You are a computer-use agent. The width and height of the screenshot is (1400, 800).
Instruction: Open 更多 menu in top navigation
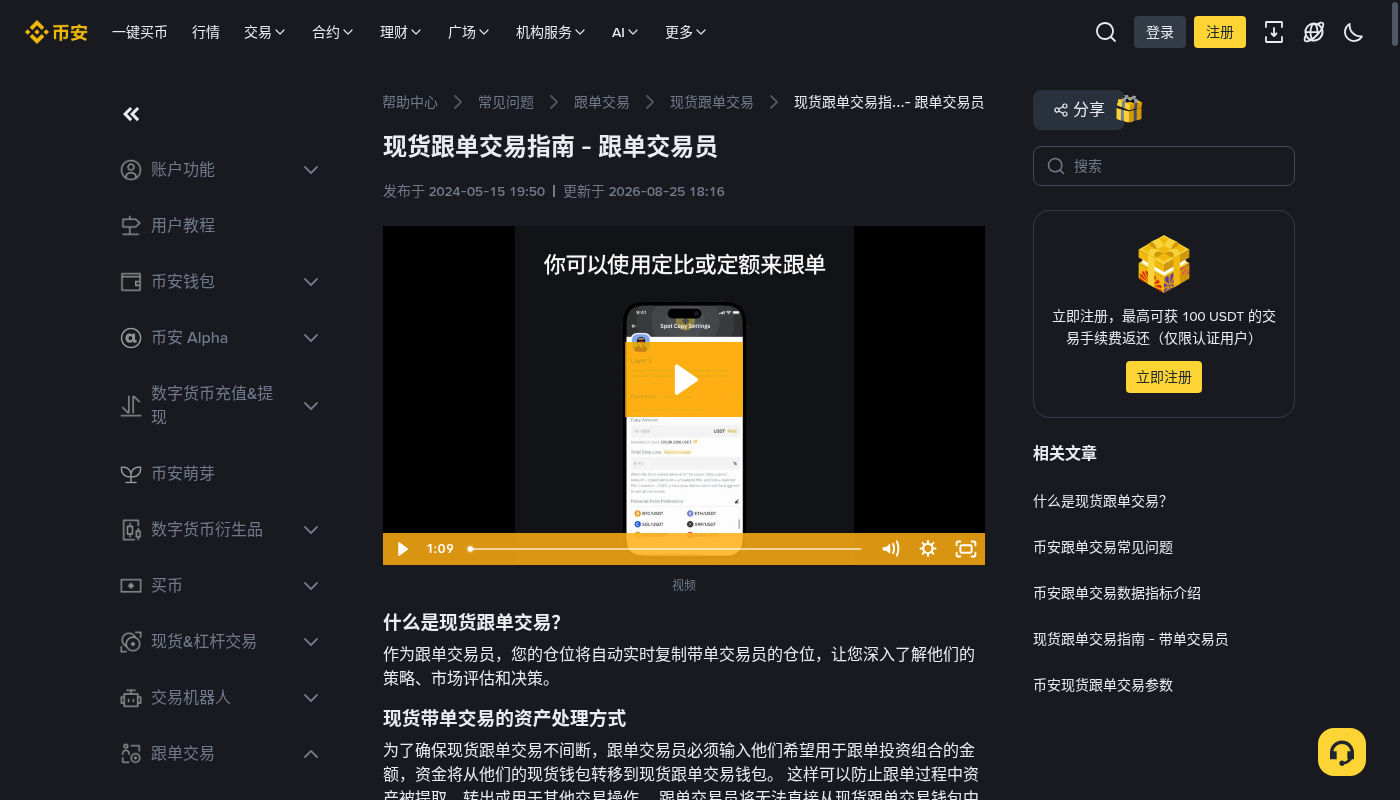[686, 32]
